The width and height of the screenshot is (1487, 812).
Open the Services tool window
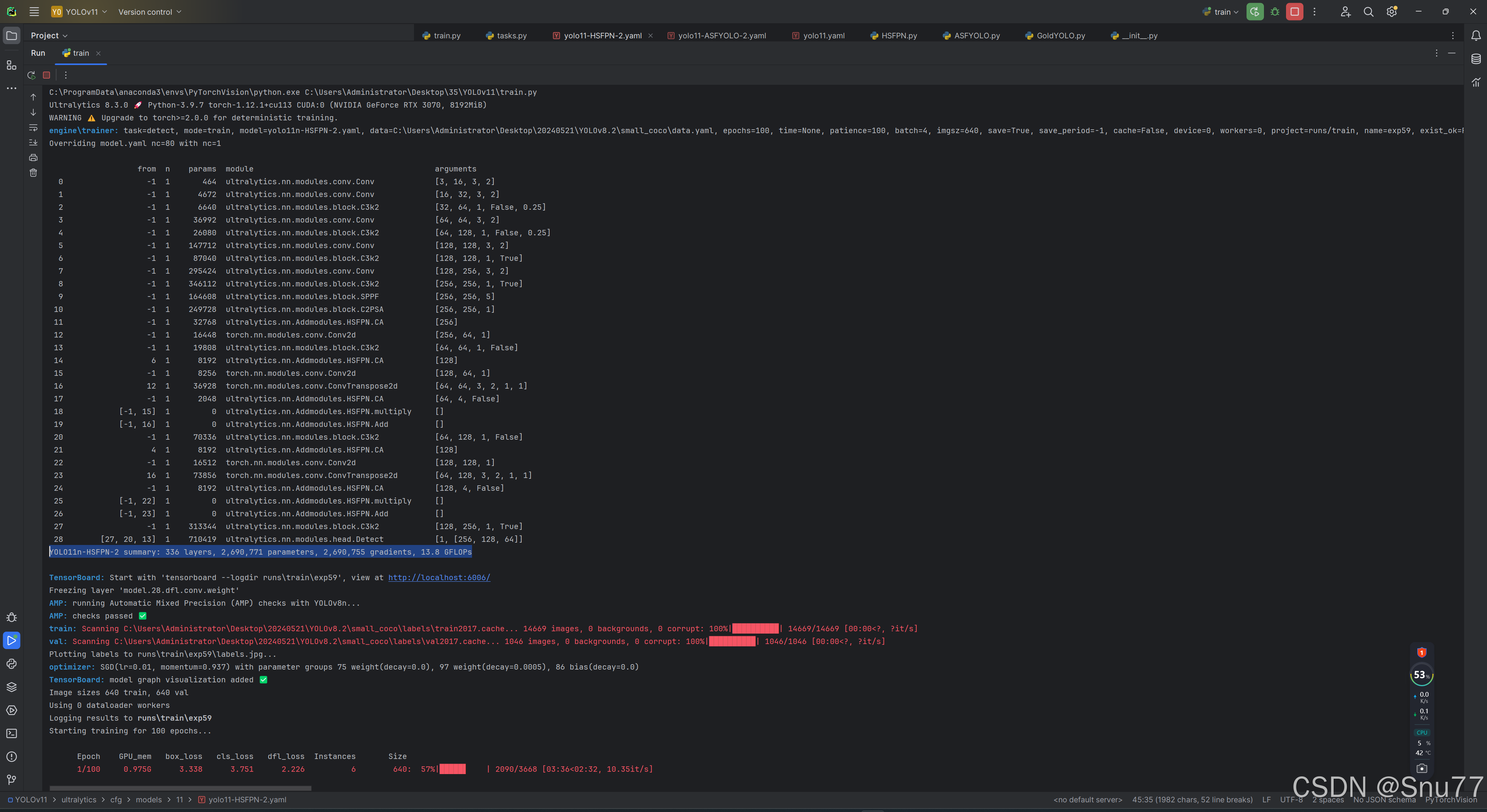click(12, 711)
